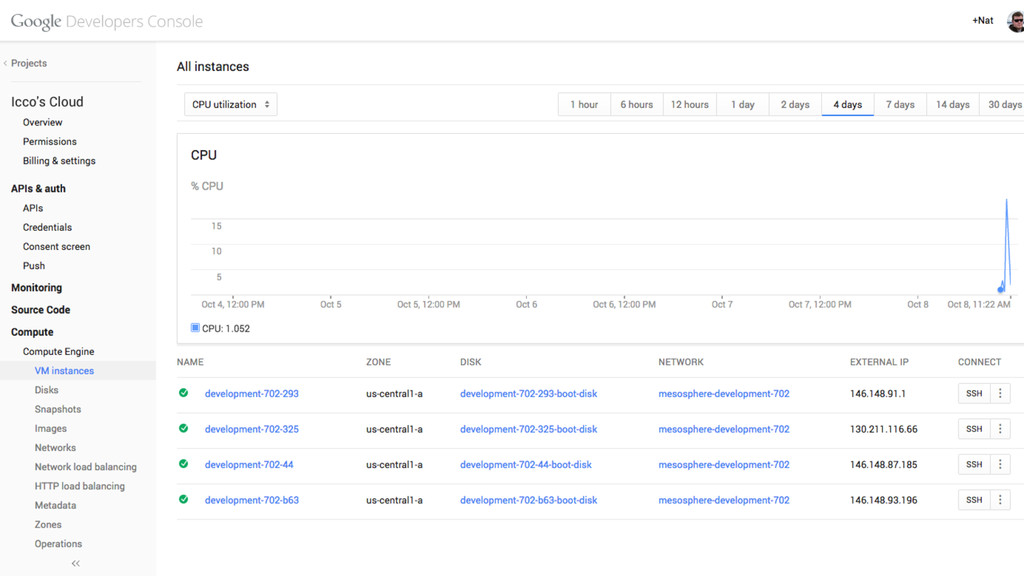This screenshot has width=1024, height=576.
Task: Open instance development-702-44
Action: (249, 464)
